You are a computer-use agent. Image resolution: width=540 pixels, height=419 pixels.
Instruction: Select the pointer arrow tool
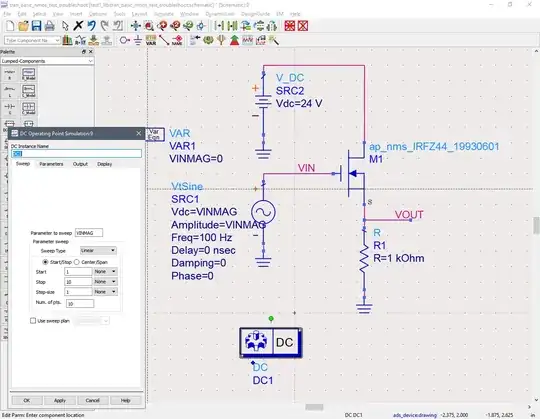65,26
